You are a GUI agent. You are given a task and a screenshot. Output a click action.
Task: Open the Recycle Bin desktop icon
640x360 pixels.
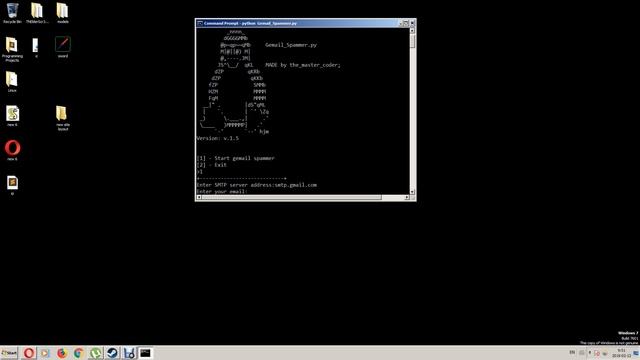pos(12,12)
